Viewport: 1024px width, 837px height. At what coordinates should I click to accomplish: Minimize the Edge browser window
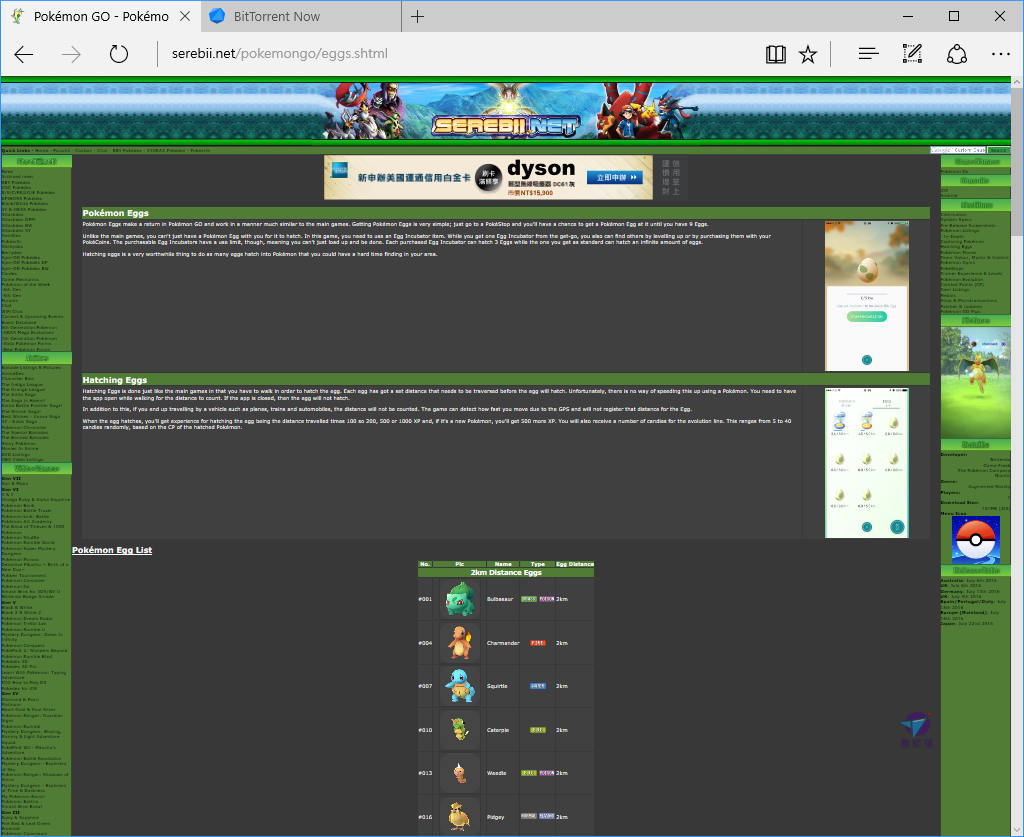coord(908,16)
